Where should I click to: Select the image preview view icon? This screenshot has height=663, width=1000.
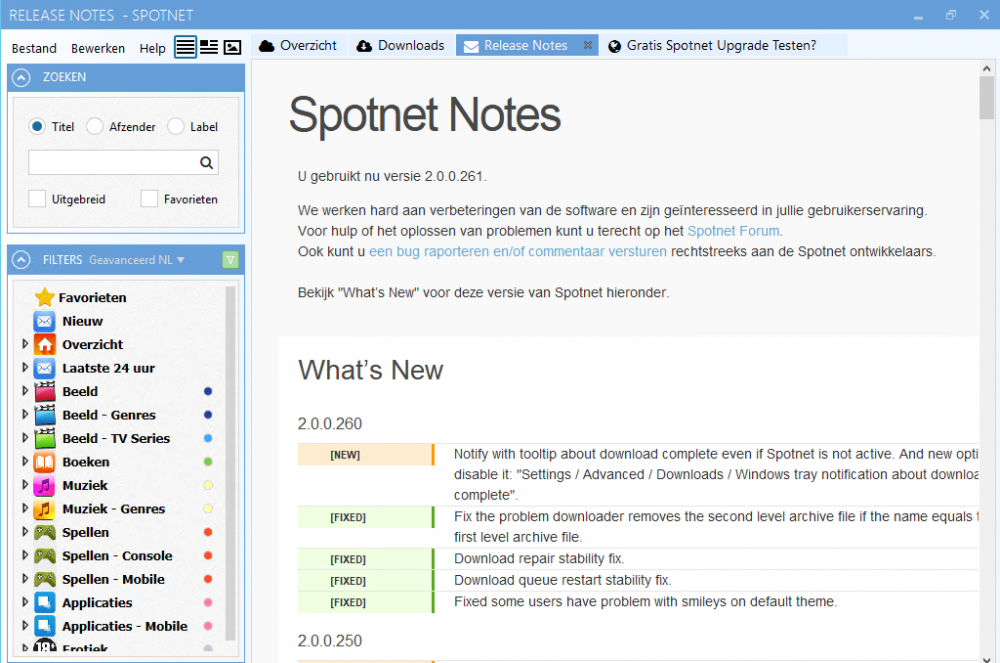pyautogui.click(x=233, y=46)
